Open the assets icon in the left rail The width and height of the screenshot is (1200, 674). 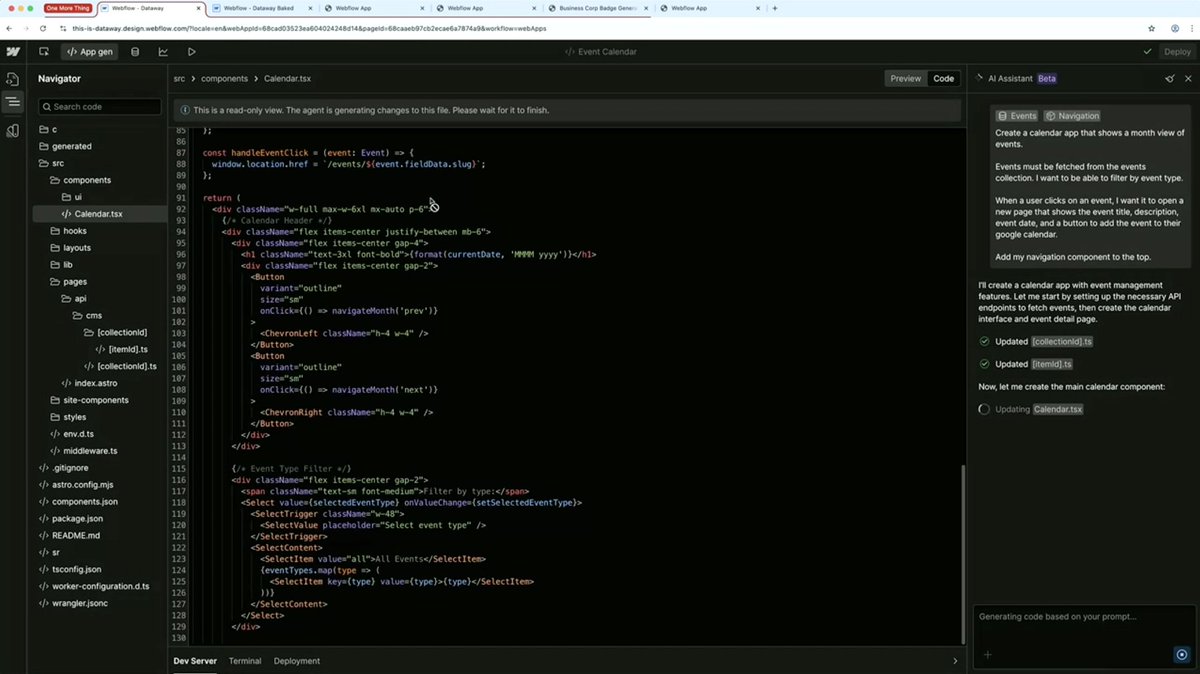[12, 130]
